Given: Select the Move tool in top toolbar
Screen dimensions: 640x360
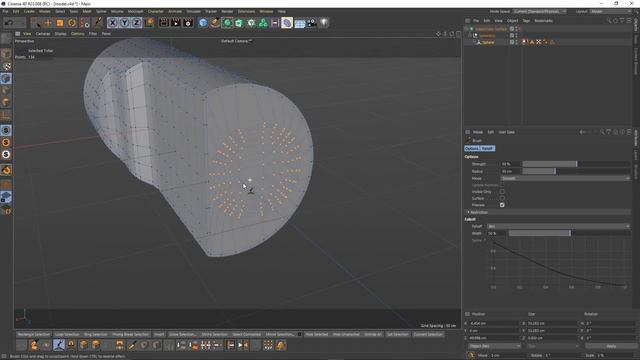Looking at the screenshot, I should tap(48, 23).
